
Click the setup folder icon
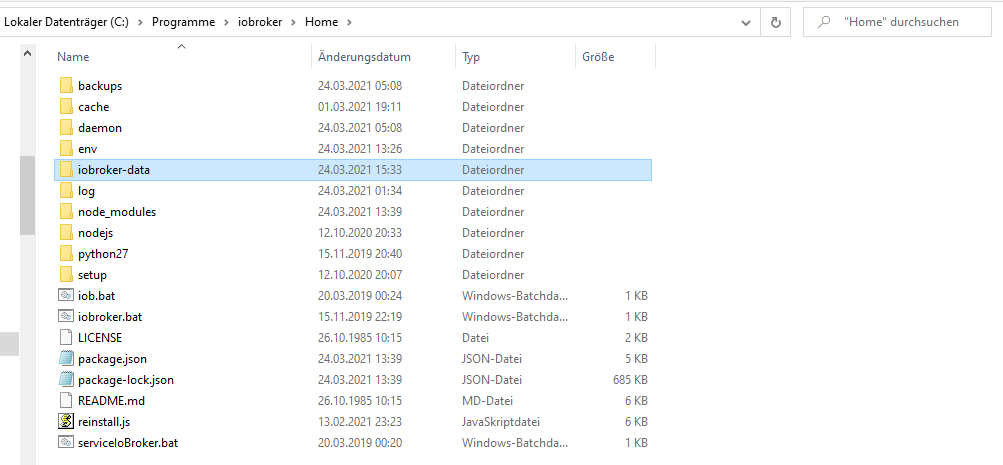pos(66,275)
